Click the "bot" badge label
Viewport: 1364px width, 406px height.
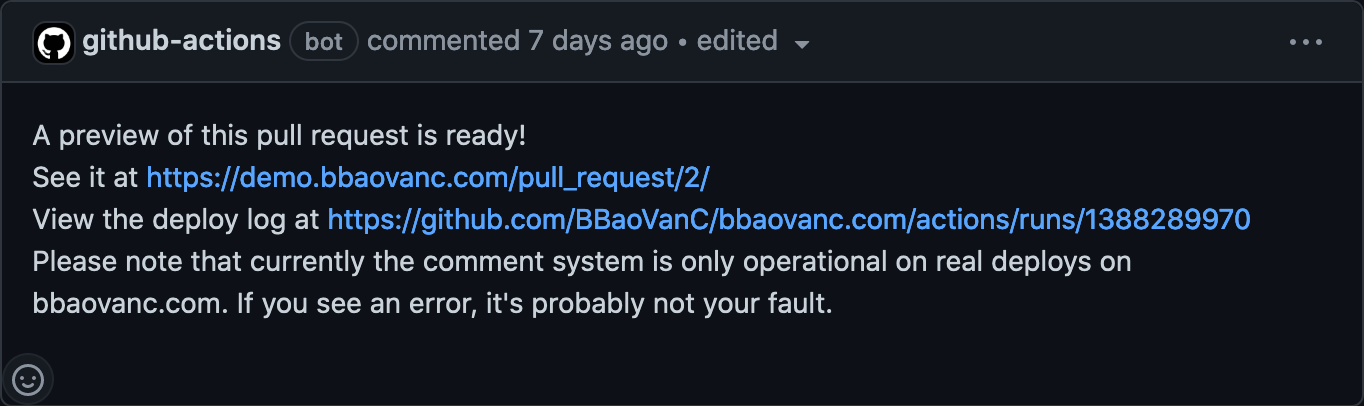coord(324,42)
